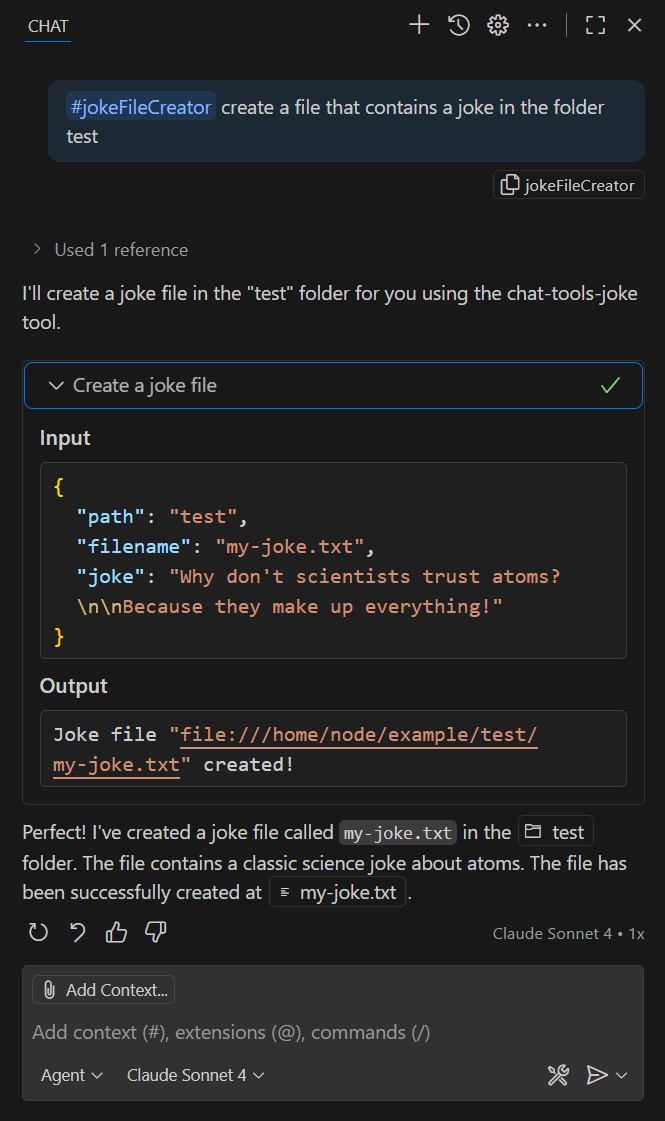Open the Agent mode dropdown
The height and width of the screenshot is (1121, 665).
pos(71,1075)
